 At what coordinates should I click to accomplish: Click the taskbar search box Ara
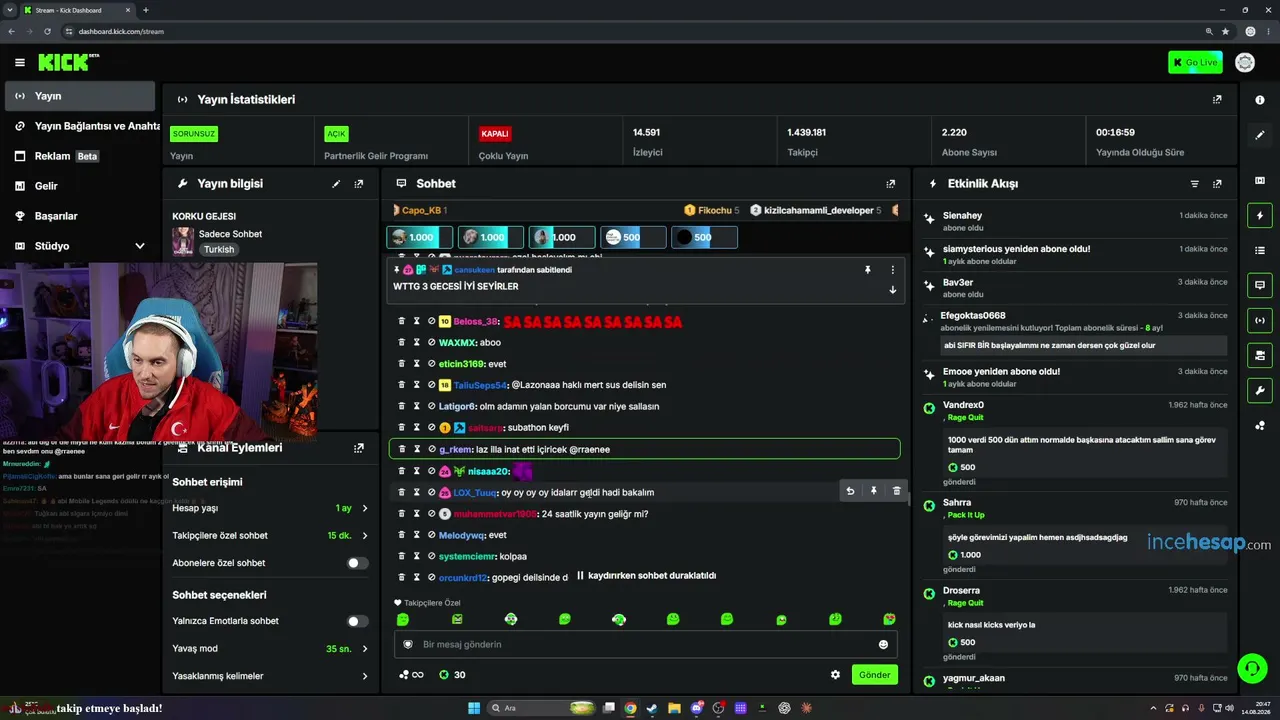pyautogui.click(x=540, y=708)
